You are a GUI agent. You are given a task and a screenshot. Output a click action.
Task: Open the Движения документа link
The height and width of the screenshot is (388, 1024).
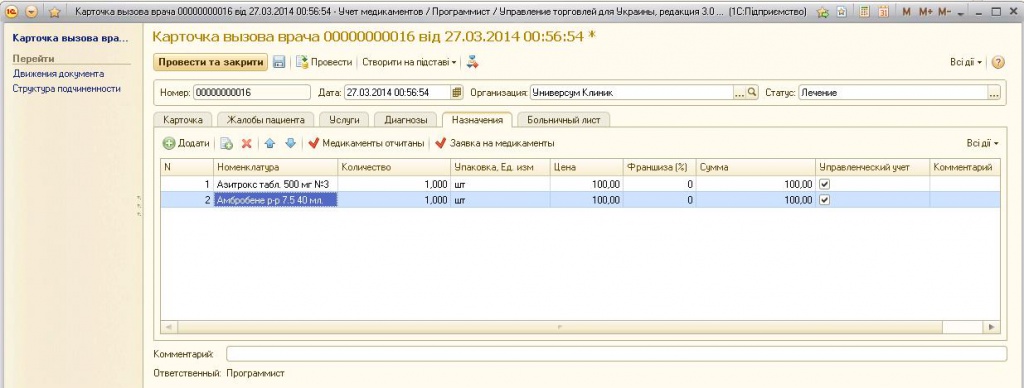tap(58, 74)
